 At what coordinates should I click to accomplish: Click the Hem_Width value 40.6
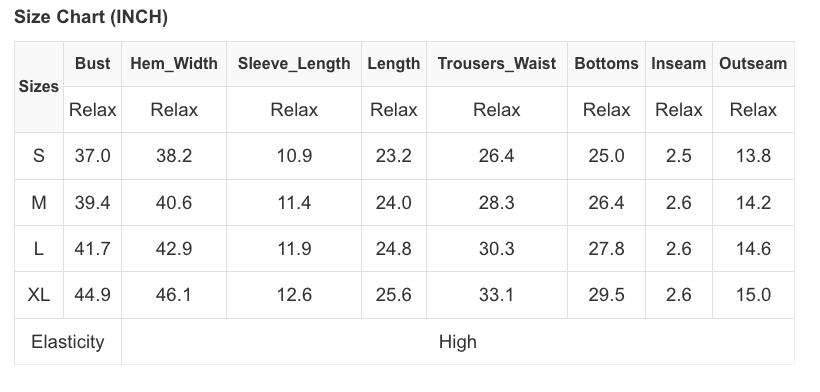(174, 202)
